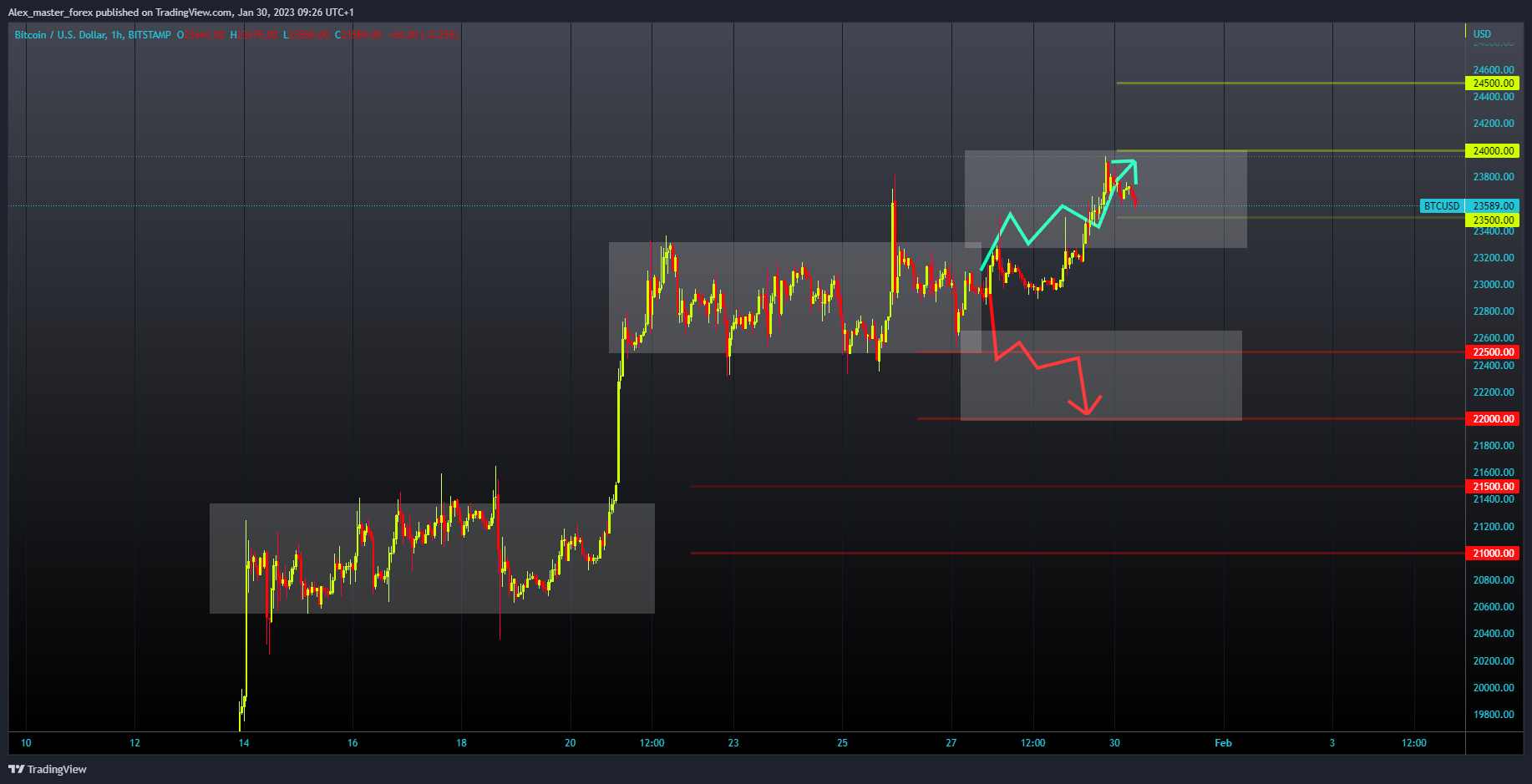The width and height of the screenshot is (1532, 784).
Task: Click the 19800.00 price axis value
Action: (x=1494, y=715)
